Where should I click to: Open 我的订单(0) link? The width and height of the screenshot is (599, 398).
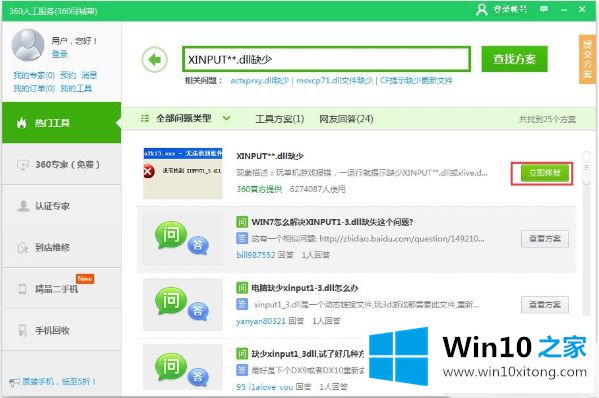click(34, 89)
